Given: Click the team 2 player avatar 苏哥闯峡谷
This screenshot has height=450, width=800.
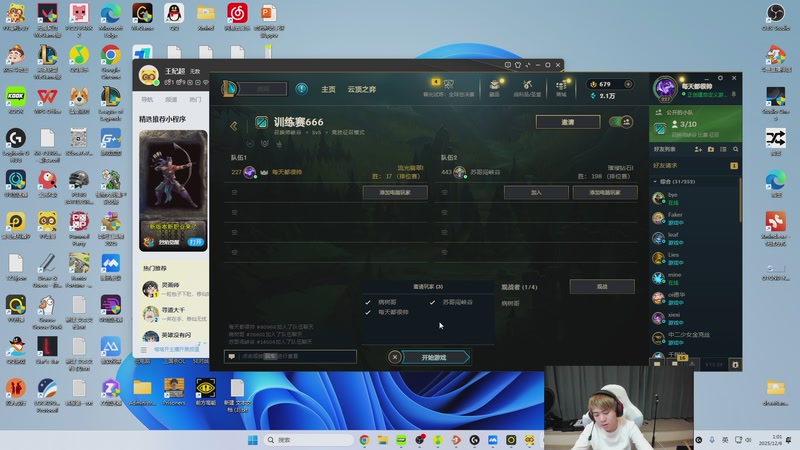Looking at the screenshot, I should click(x=460, y=172).
